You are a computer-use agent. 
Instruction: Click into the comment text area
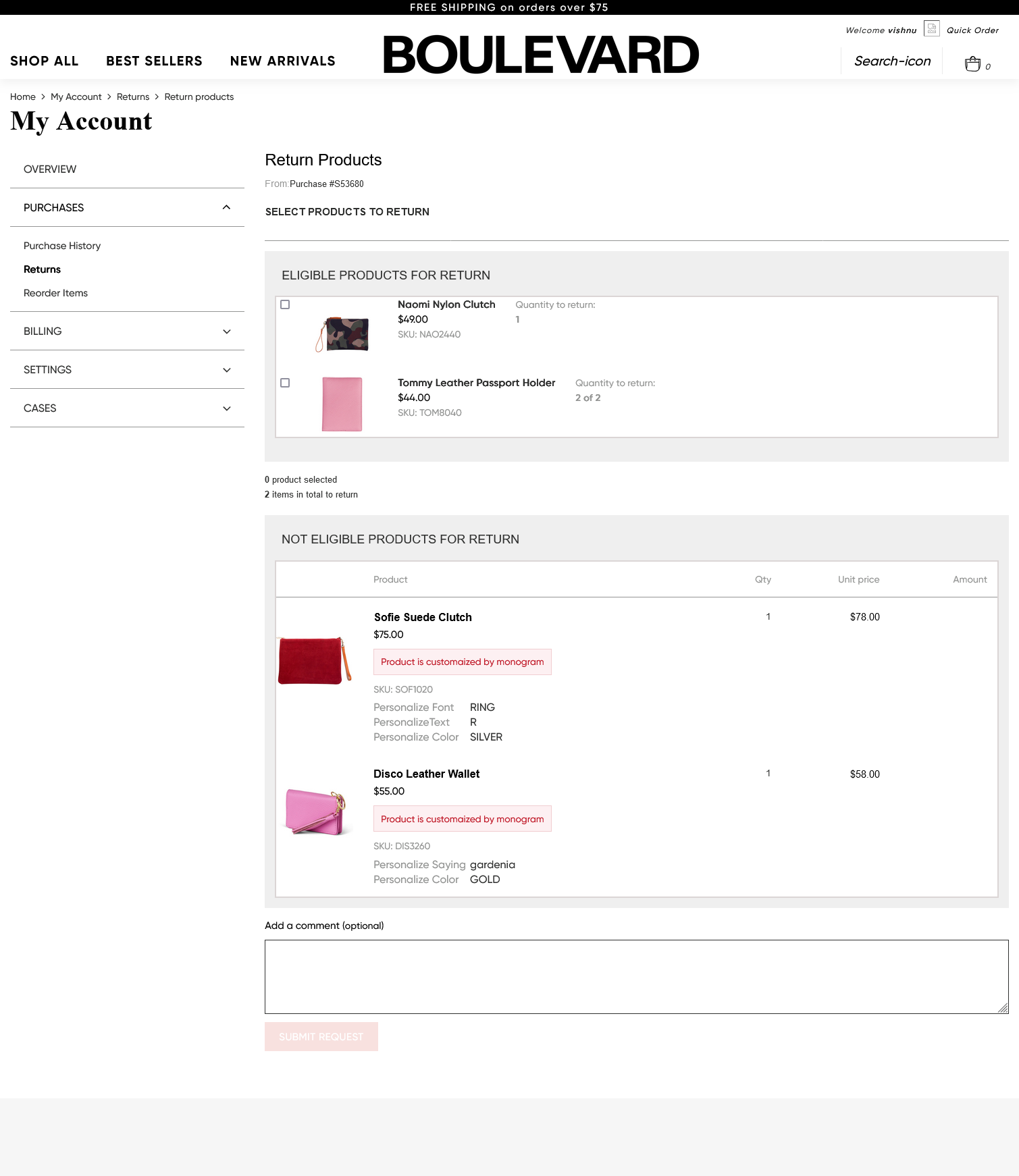636,976
